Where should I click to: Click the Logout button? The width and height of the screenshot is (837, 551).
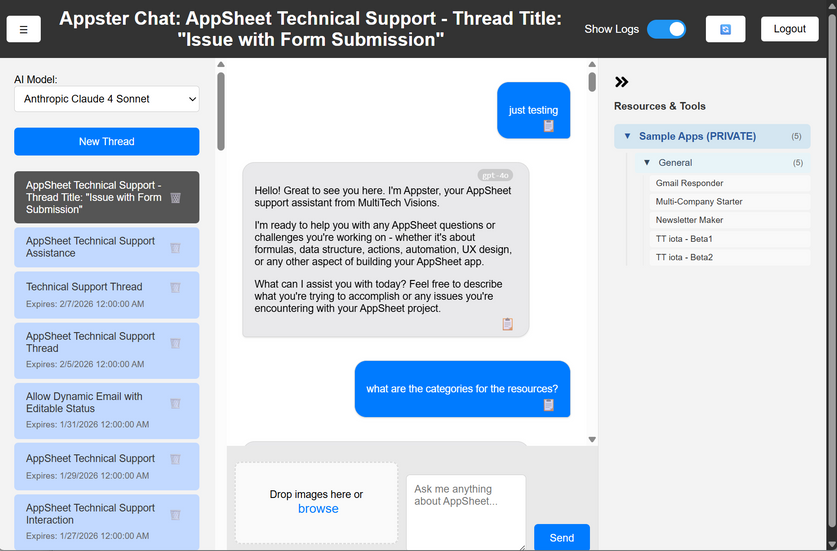[789, 29]
